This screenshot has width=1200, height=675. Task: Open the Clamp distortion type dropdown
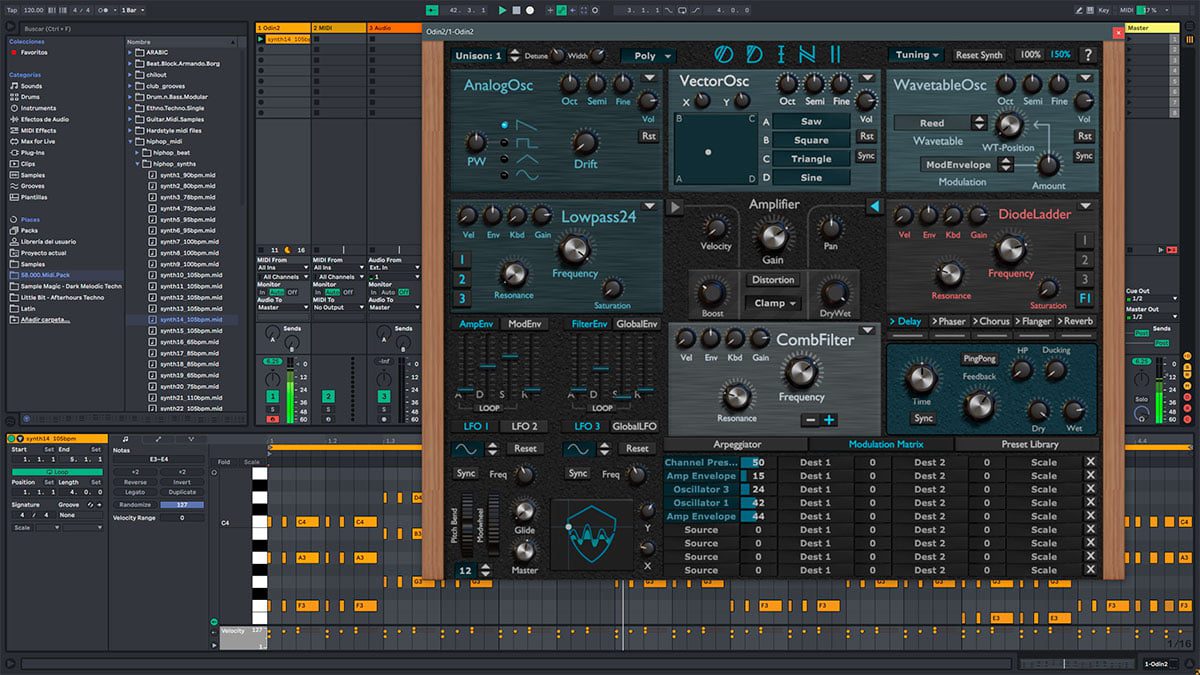point(773,303)
